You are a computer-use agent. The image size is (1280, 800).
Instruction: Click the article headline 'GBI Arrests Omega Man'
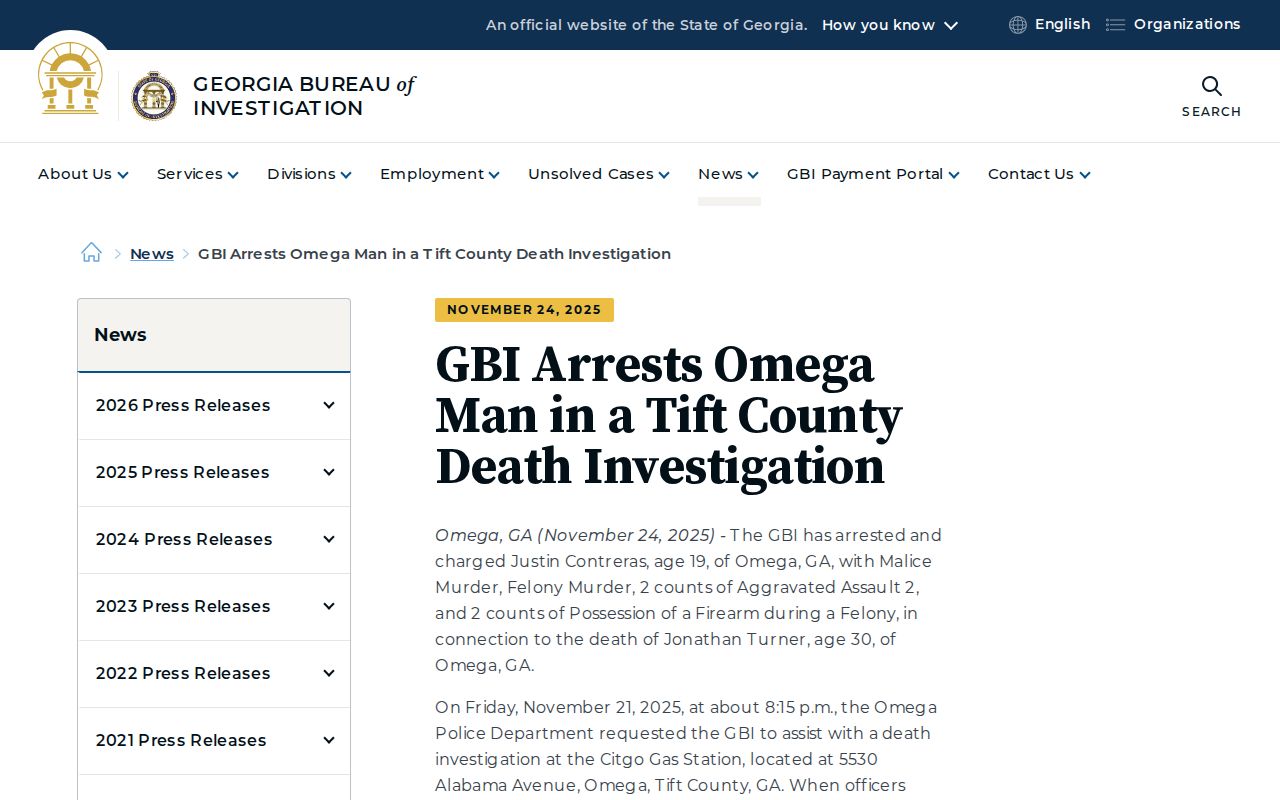(x=669, y=416)
